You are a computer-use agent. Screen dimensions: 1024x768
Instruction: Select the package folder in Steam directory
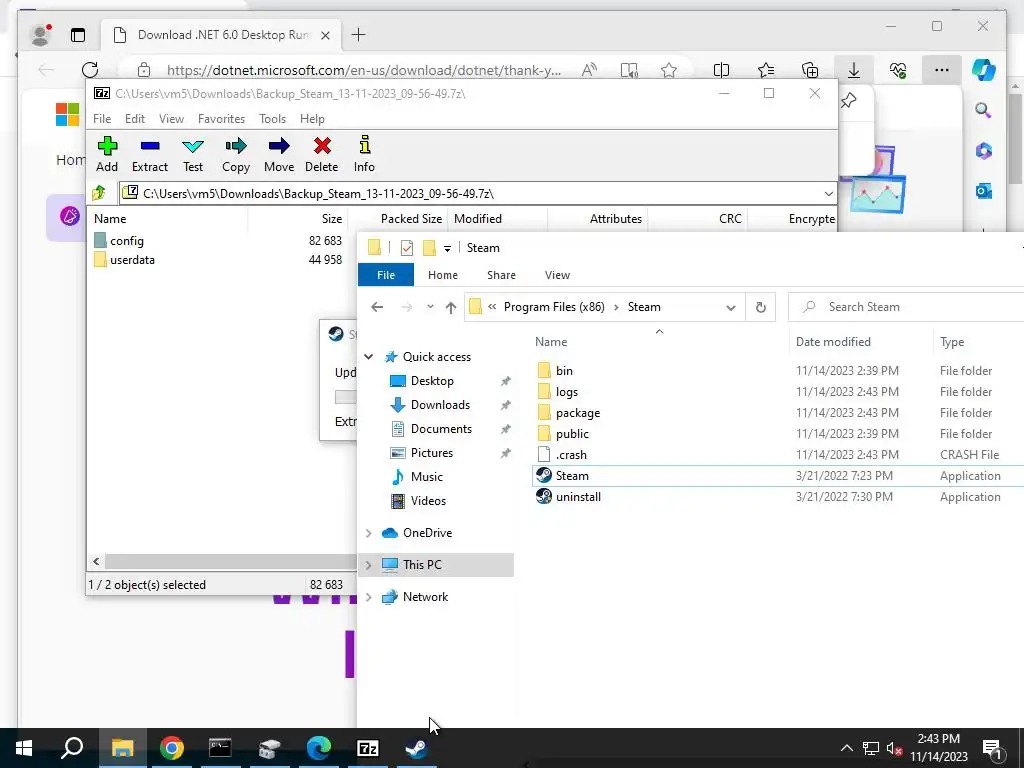[x=578, y=413]
